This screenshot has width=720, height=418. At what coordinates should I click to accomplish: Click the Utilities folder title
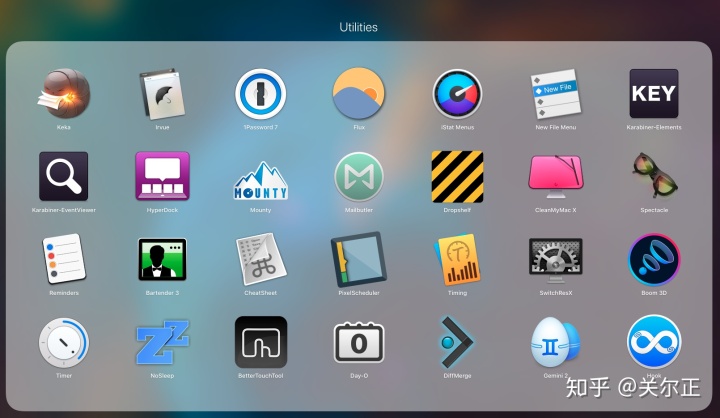[359, 27]
